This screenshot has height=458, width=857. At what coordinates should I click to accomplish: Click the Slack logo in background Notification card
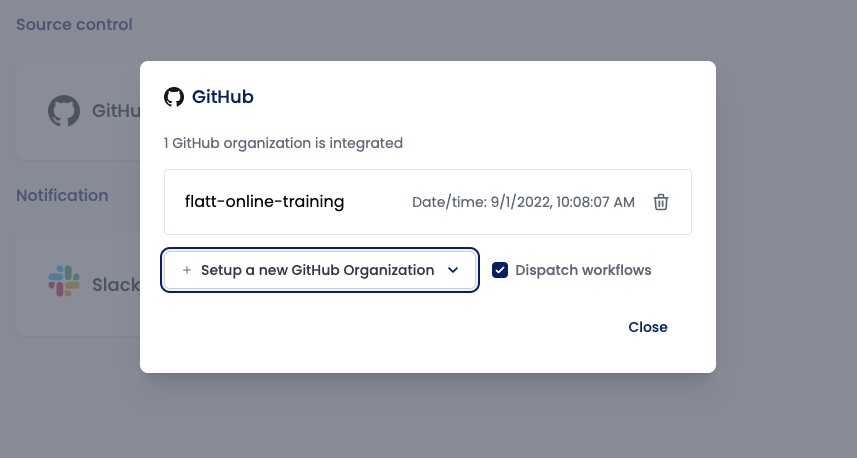click(x=64, y=281)
